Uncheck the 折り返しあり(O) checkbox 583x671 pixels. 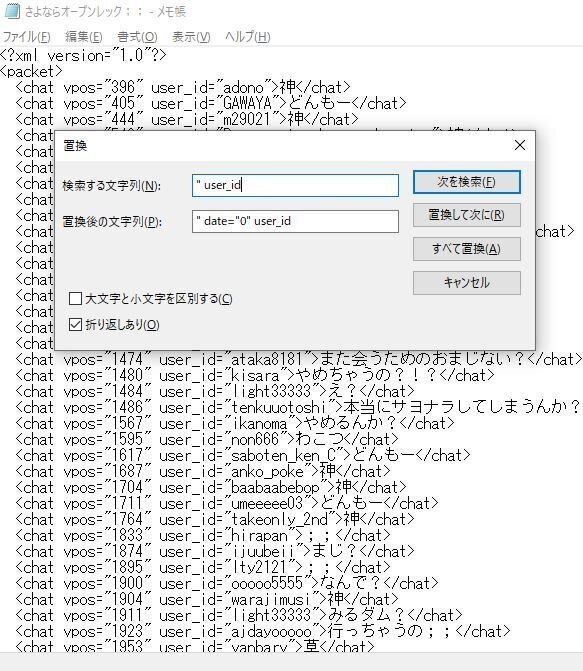(x=75, y=324)
